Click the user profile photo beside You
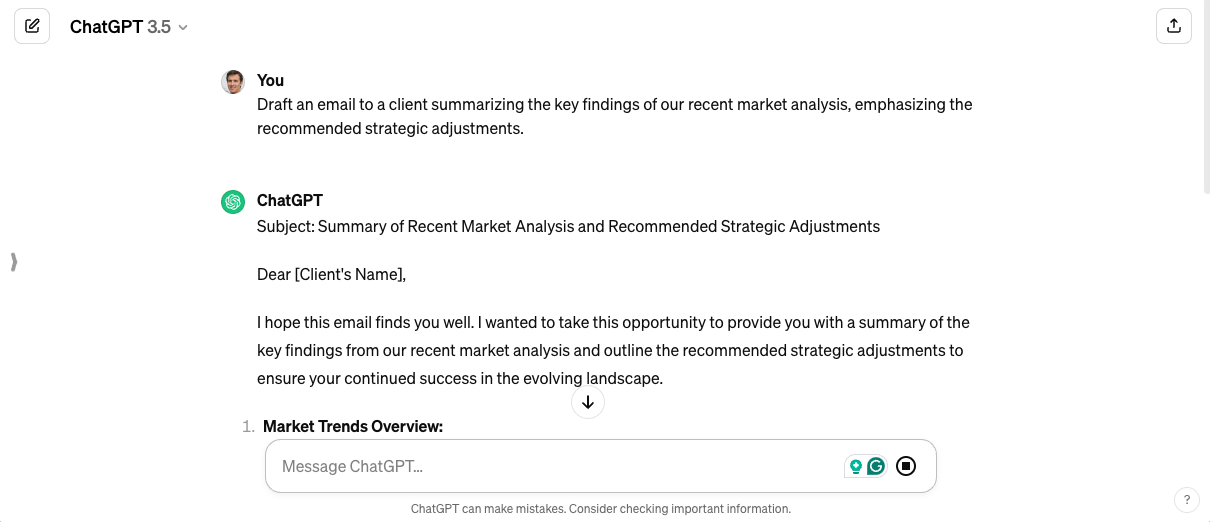 click(x=233, y=82)
